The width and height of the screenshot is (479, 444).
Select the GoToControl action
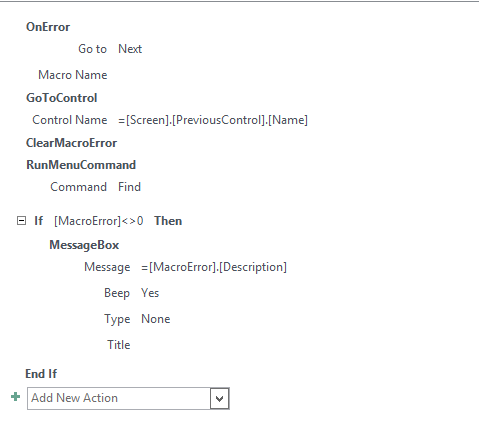point(62,98)
